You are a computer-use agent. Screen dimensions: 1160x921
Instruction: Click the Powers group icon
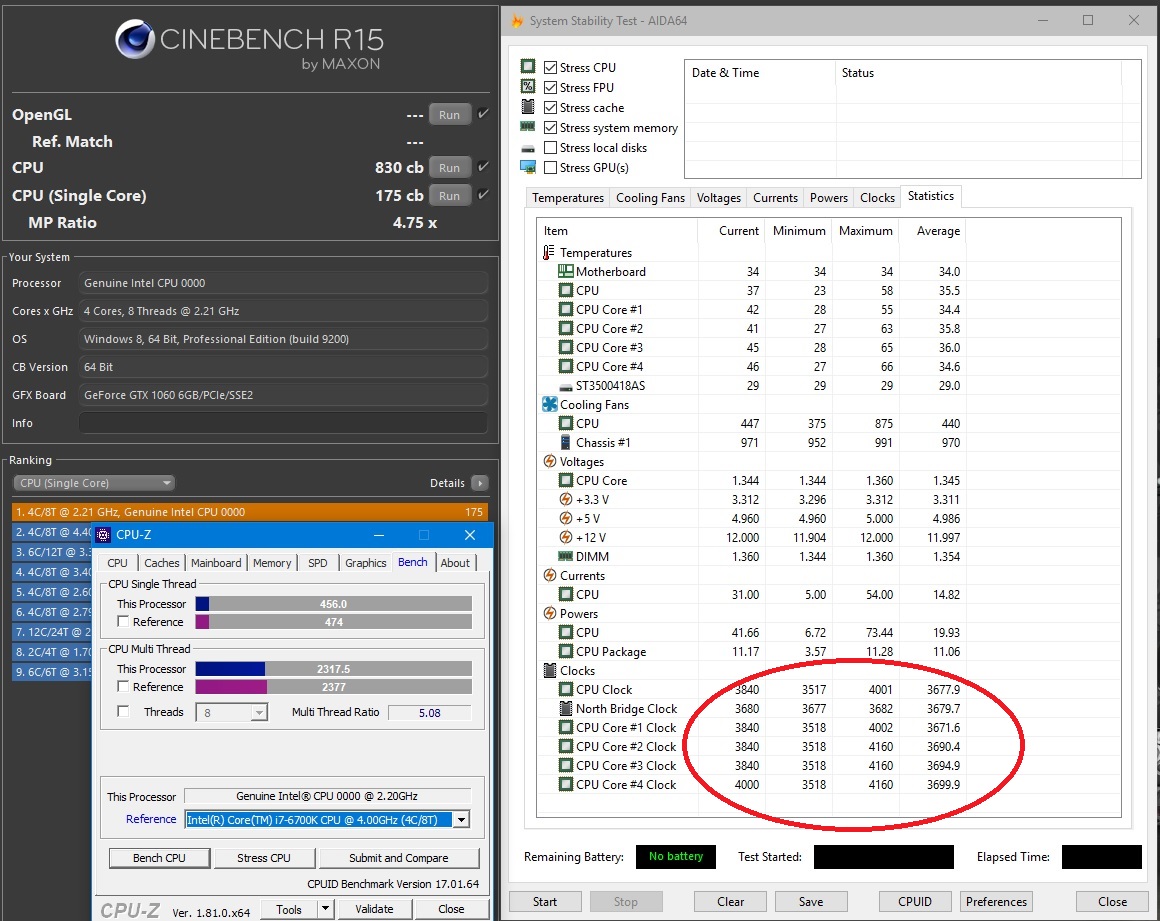tap(550, 613)
